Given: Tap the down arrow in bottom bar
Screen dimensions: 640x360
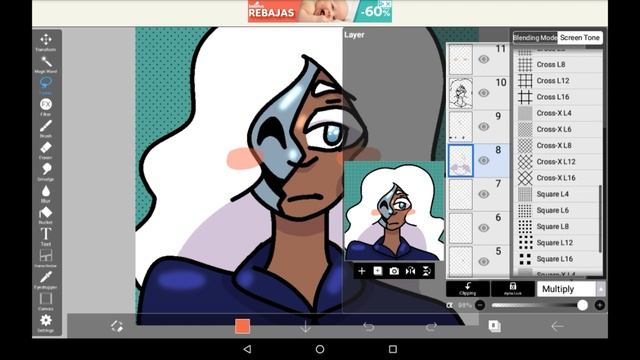Looking at the screenshot, I should [305, 327].
